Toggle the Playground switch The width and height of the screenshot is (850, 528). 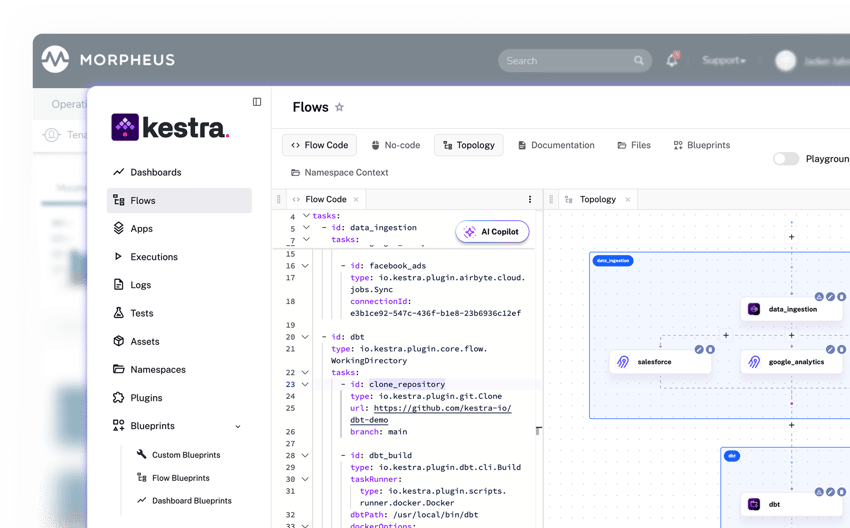786,159
